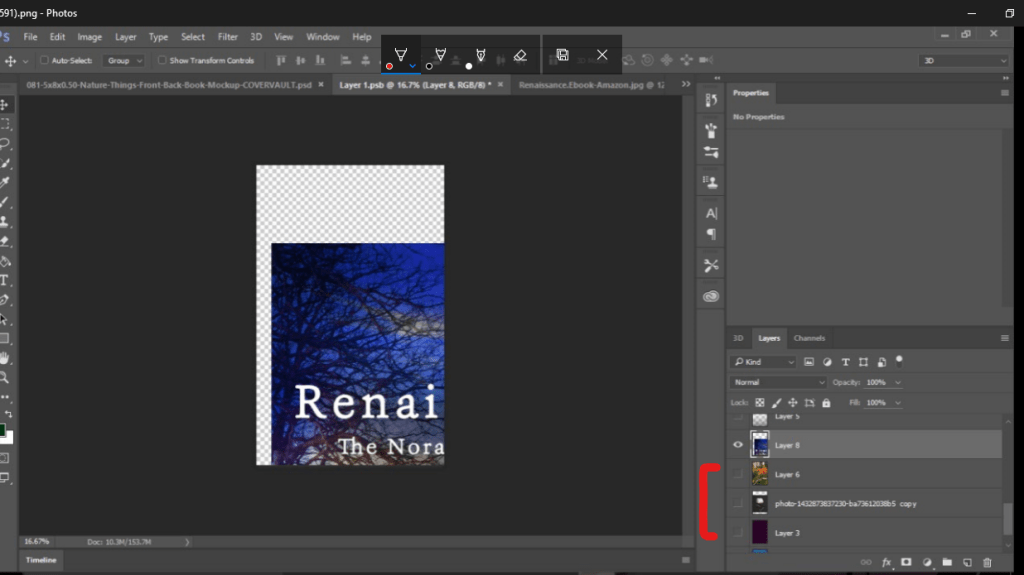Select the Type tool in toolbar
The width and height of the screenshot is (1024, 575).
(5, 280)
